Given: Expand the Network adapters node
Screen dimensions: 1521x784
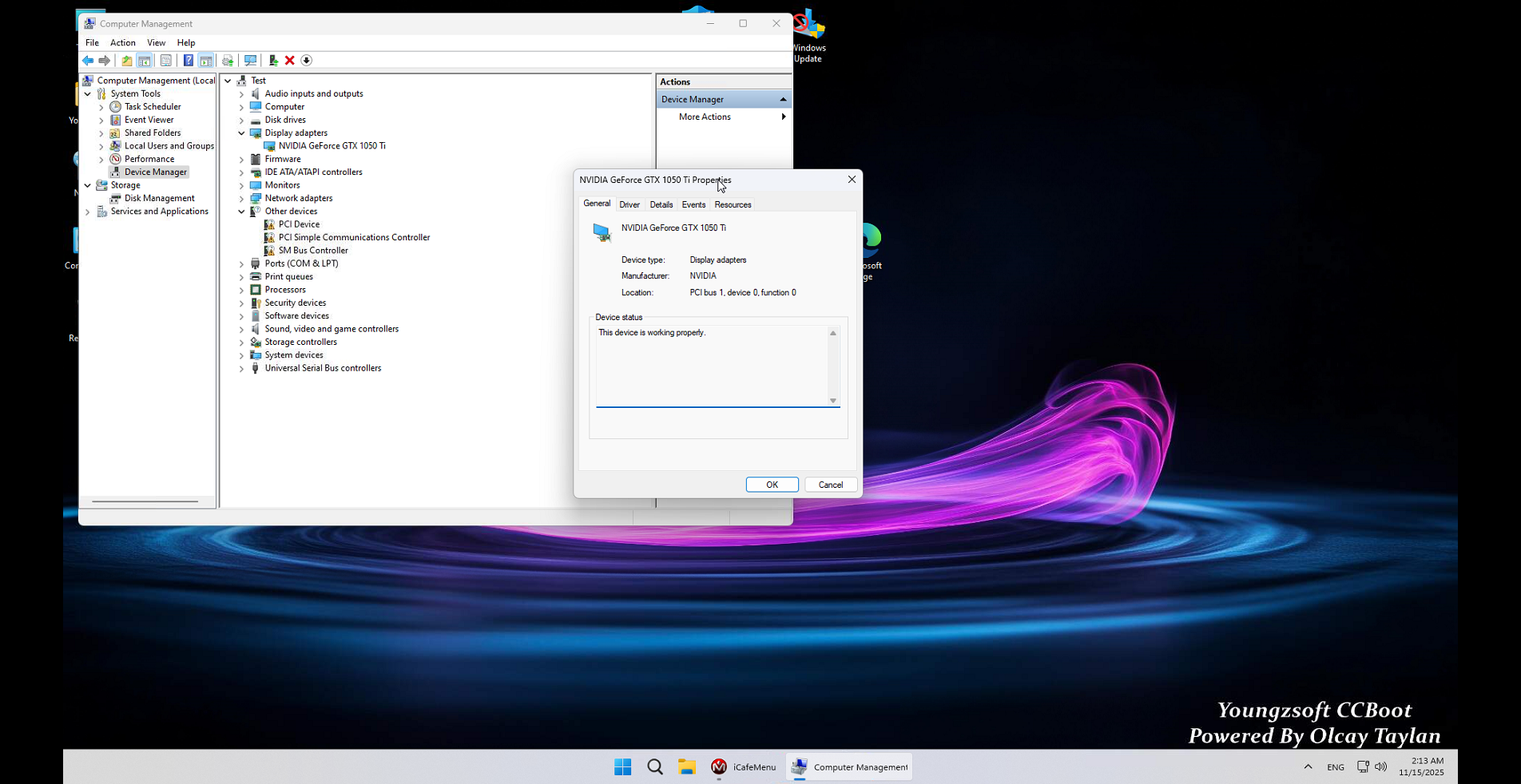Looking at the screenshot, I should [241, 199].
